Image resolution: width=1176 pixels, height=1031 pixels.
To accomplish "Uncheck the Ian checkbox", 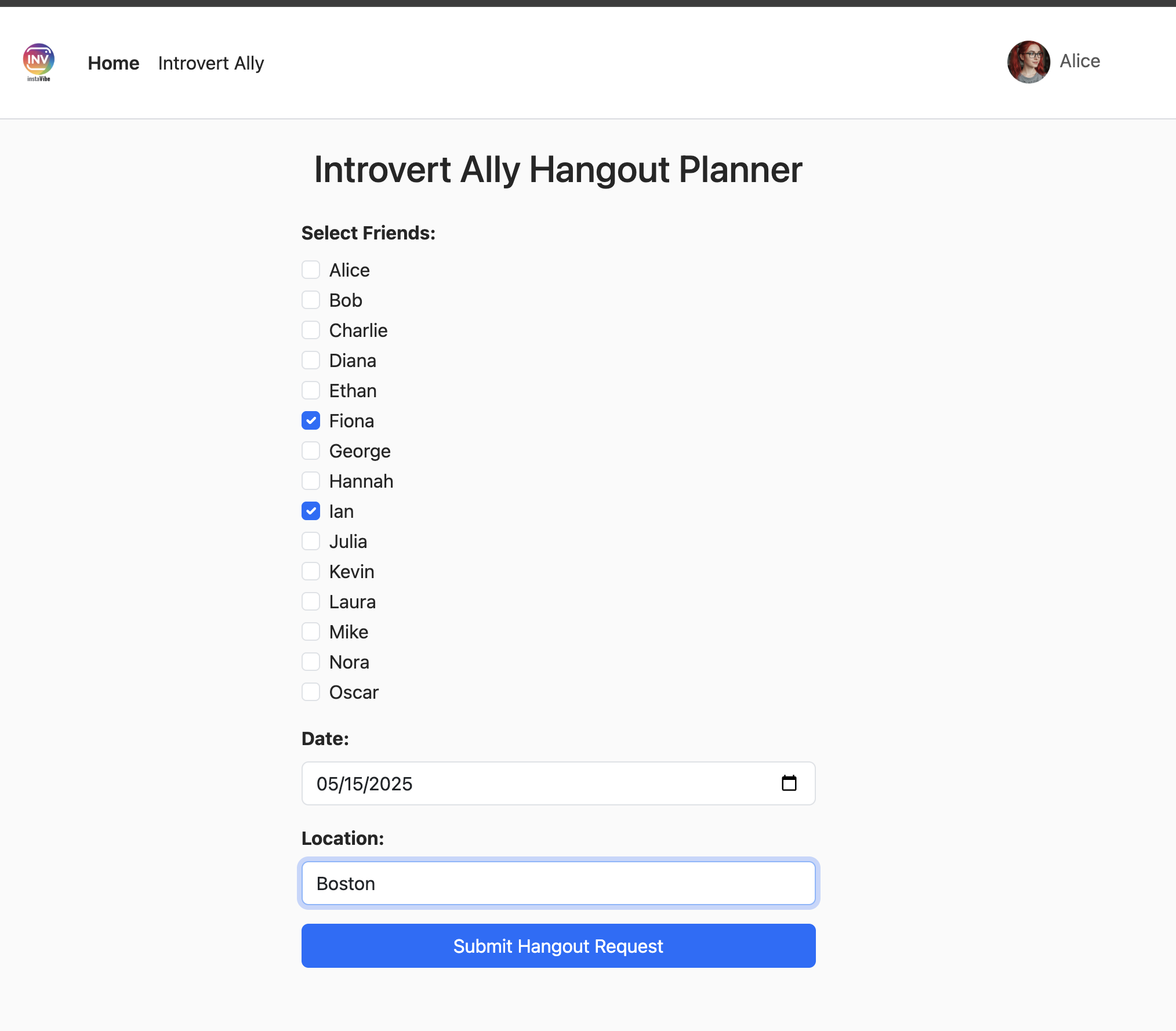I will click(311, 511).
